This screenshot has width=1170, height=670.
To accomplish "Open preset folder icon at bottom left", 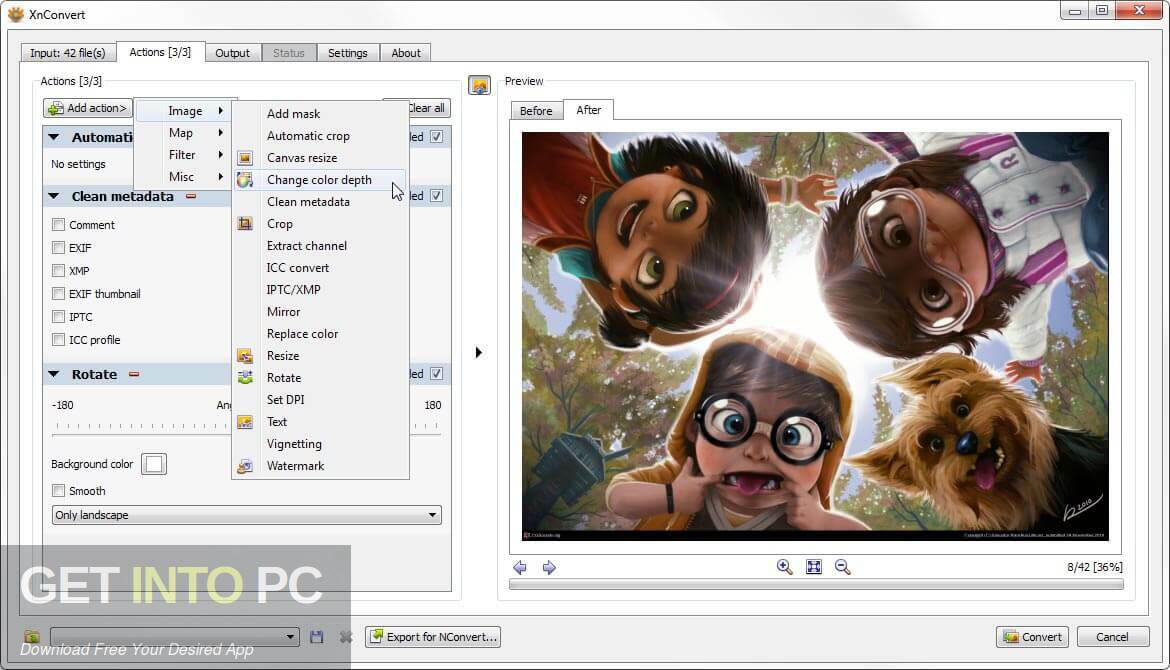I will coord(31,636).
